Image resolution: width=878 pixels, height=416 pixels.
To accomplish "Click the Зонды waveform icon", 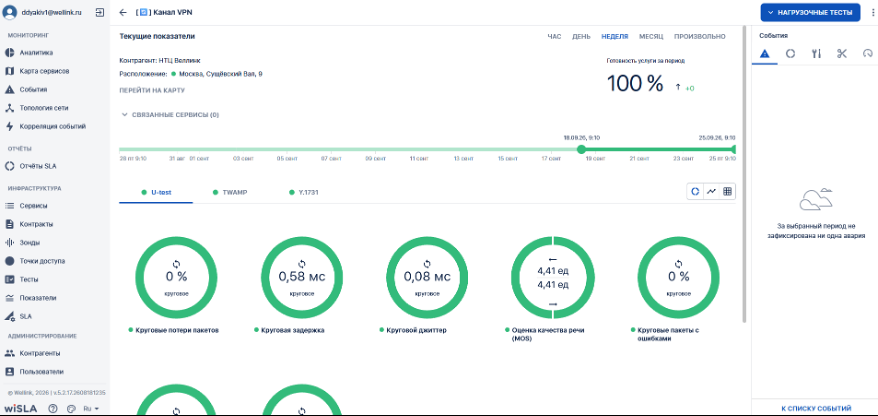I will coord(9,242).
